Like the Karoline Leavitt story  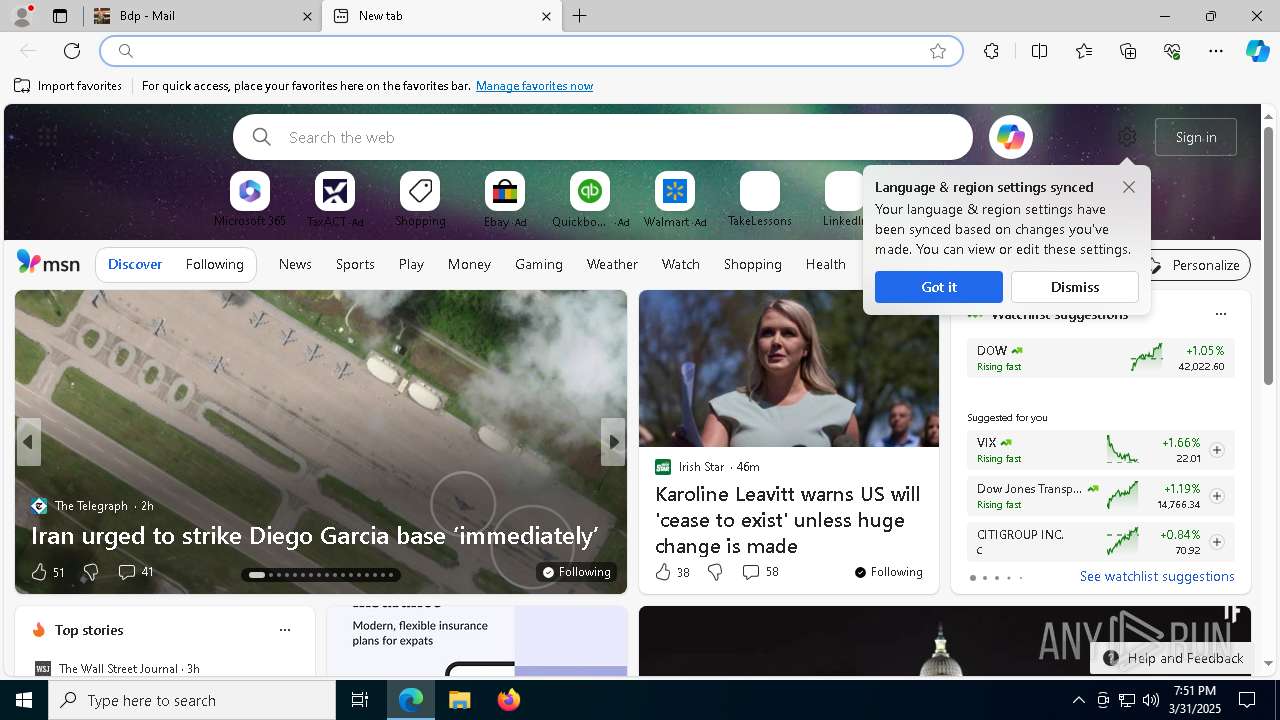pos(672,572)
